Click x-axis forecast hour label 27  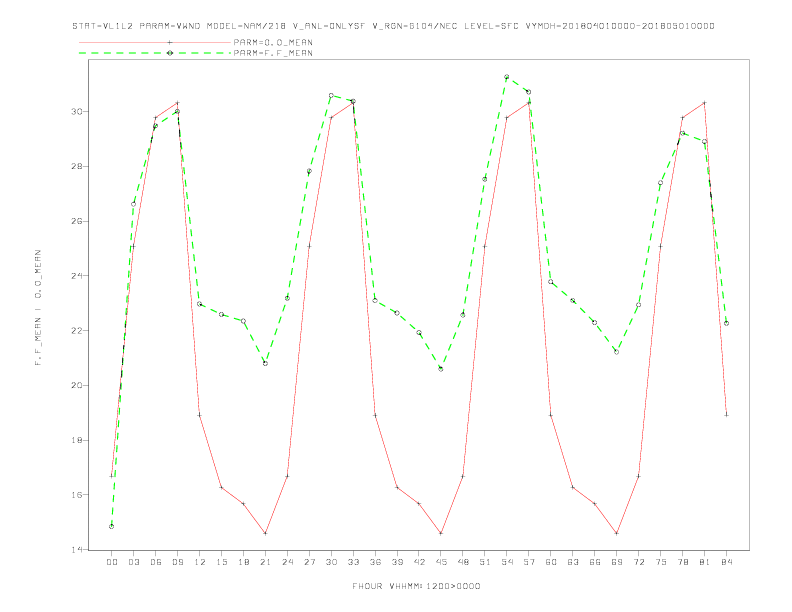coord(309,562)
